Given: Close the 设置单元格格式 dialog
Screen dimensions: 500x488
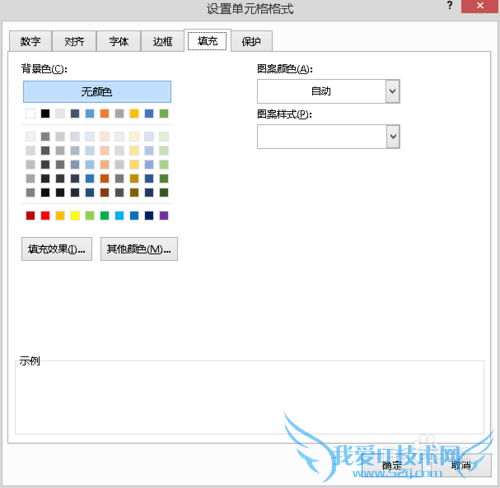Looking at the screenshot, I should pyautogui.click(x=480, y=6).
